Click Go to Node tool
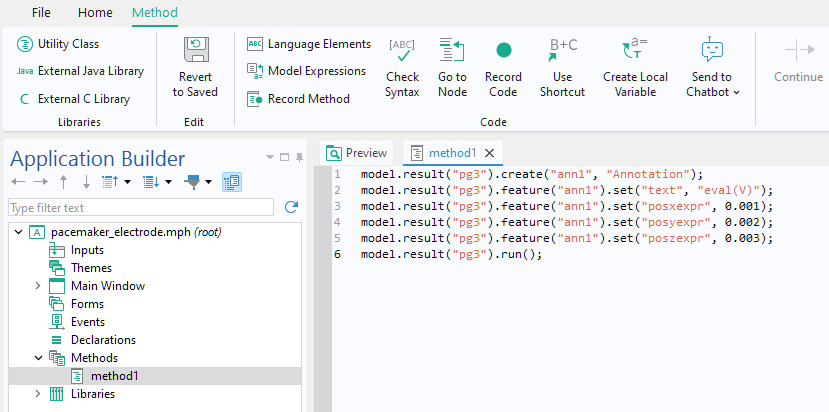The width and height of the screenshot is (829, 412). [x=452, y=67]
